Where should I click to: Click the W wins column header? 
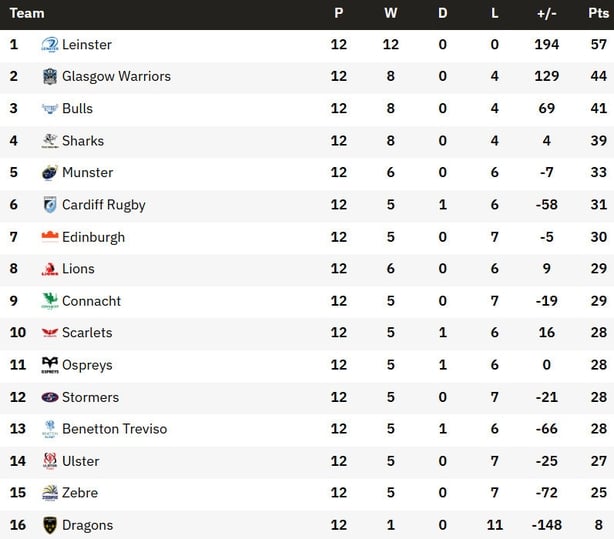(x=390, y=13)
